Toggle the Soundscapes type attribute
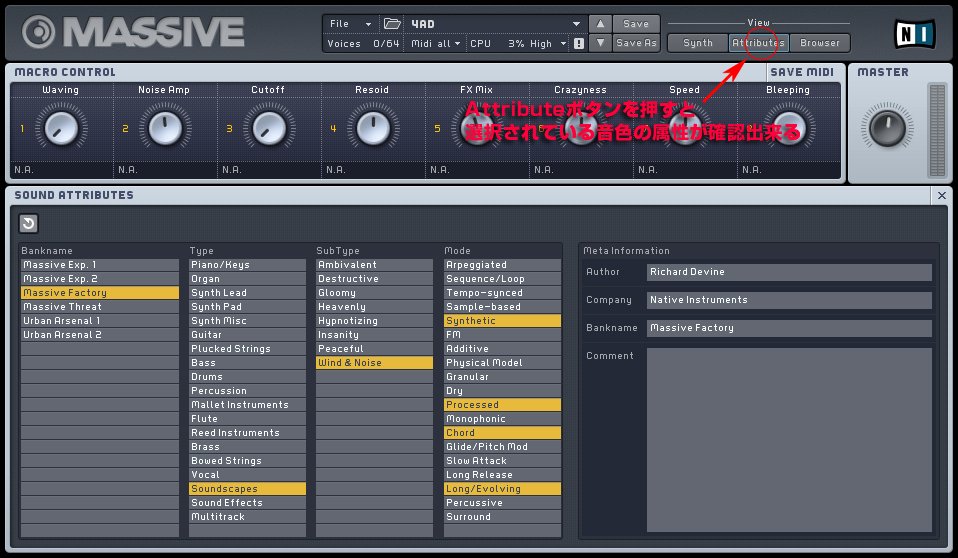This screenshot has height=558, width=958. click(x=247, y=489)
